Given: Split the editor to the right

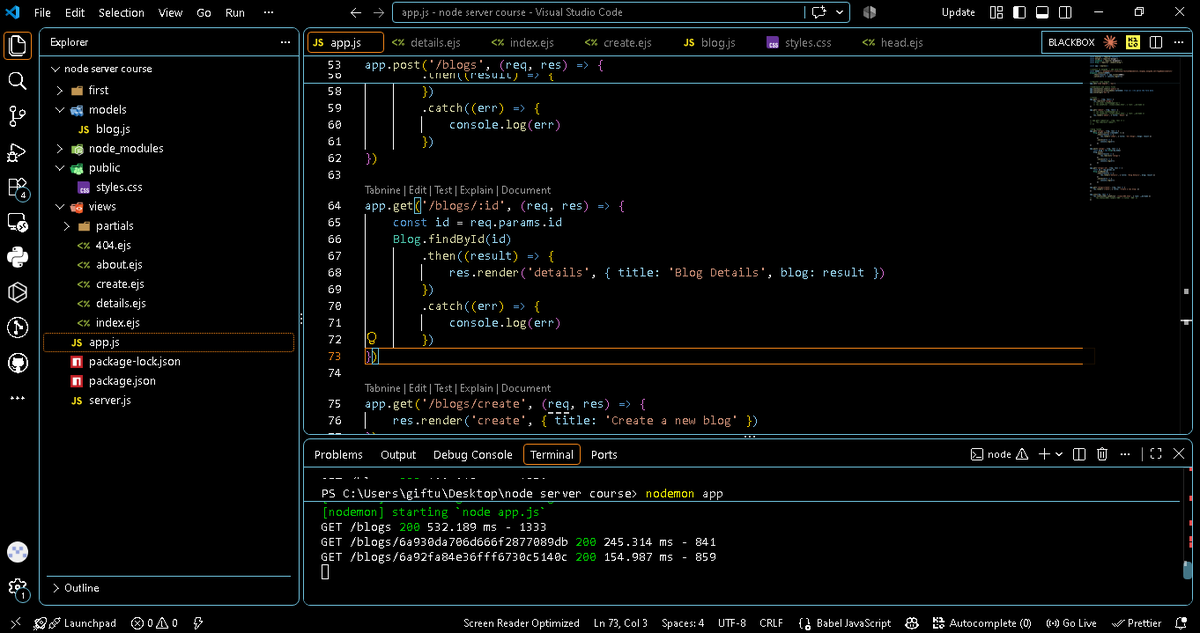Looking at the screenshot, I should click(x=1156, y=42).
